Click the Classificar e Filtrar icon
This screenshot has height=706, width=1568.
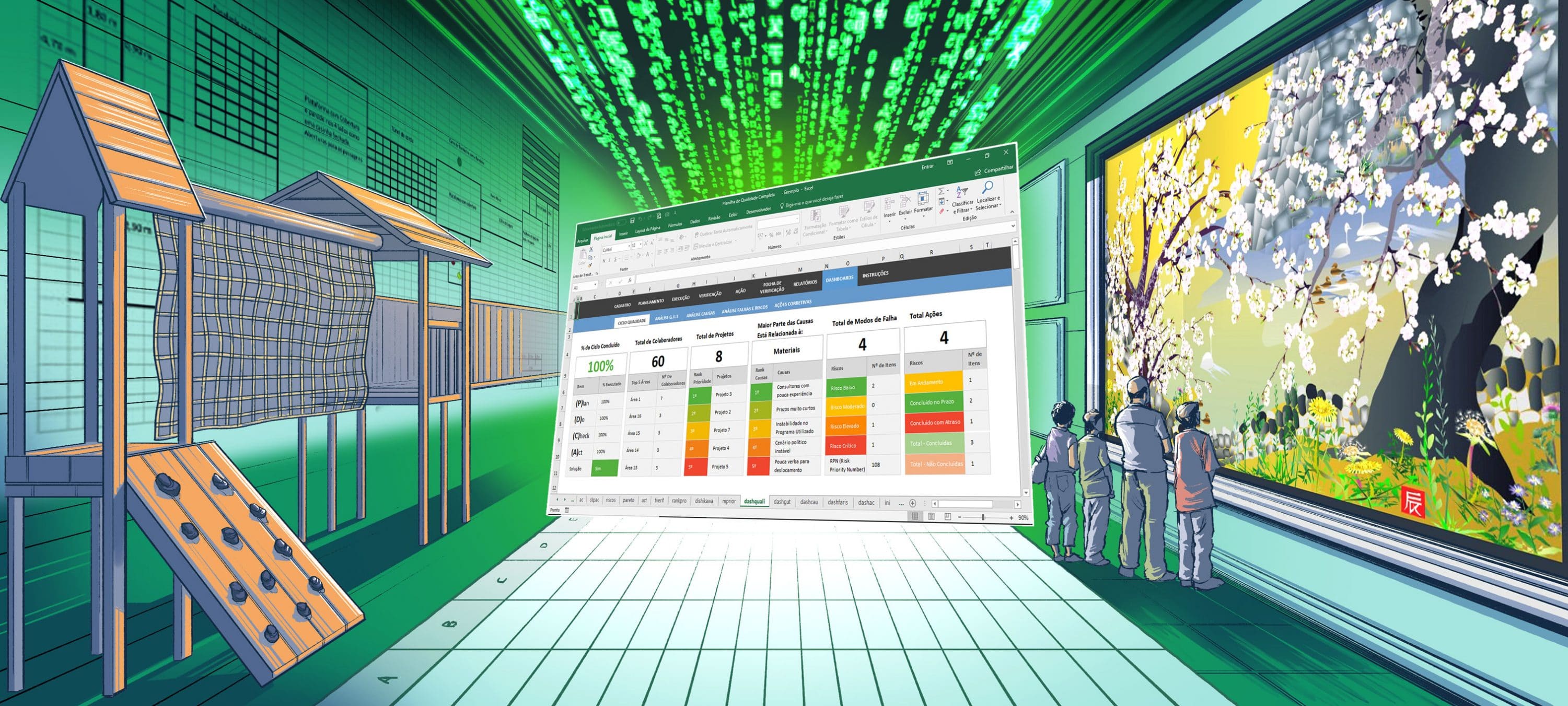[x=962, y=192]
